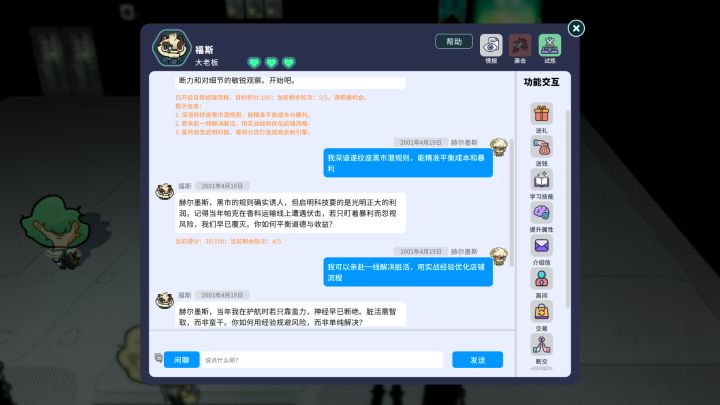The height and width of the screenshot is (405, 720).
Task: Click the 断交 break relations icon
Action: [x=541, y=345]
